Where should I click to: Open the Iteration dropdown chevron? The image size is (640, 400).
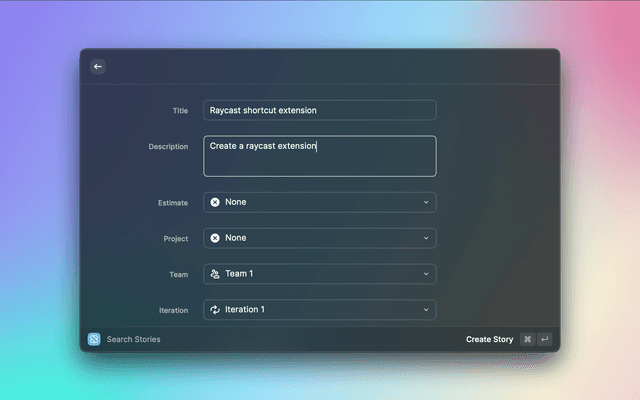425,310
